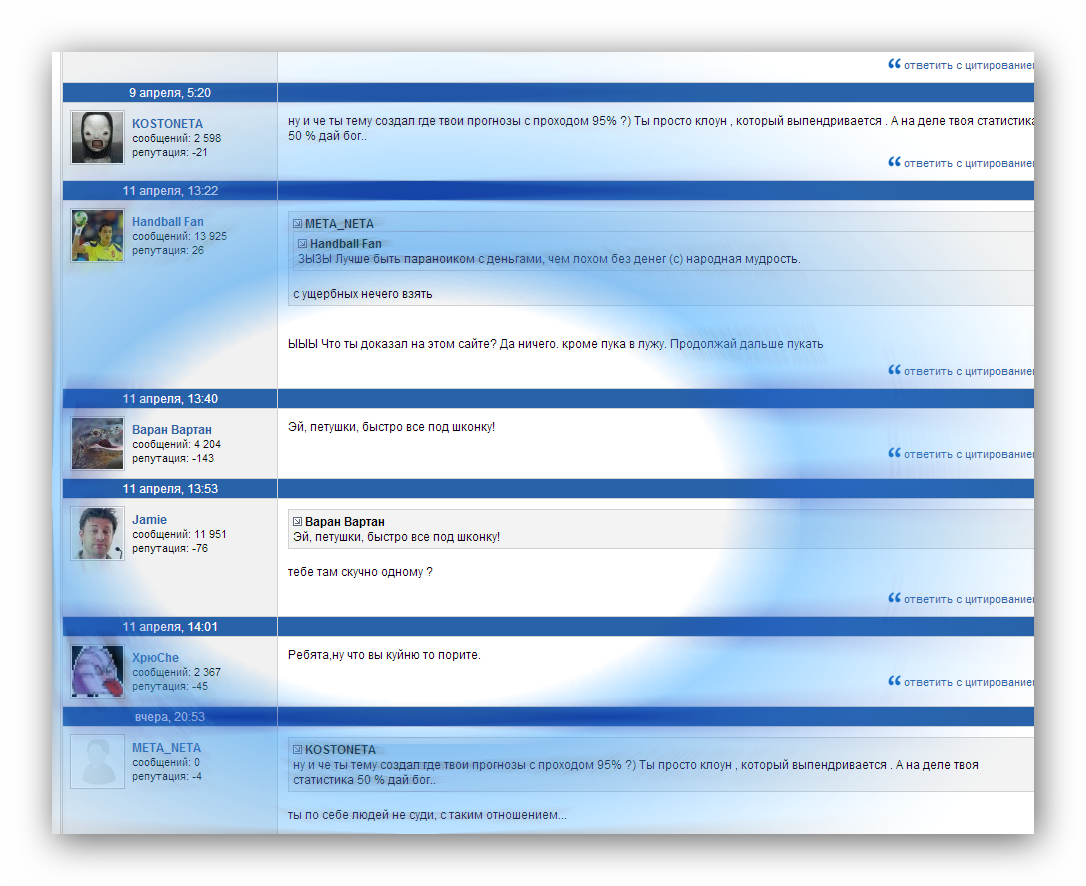Click the post timestamp '11 апреля, 13:53'

point(170,489)
